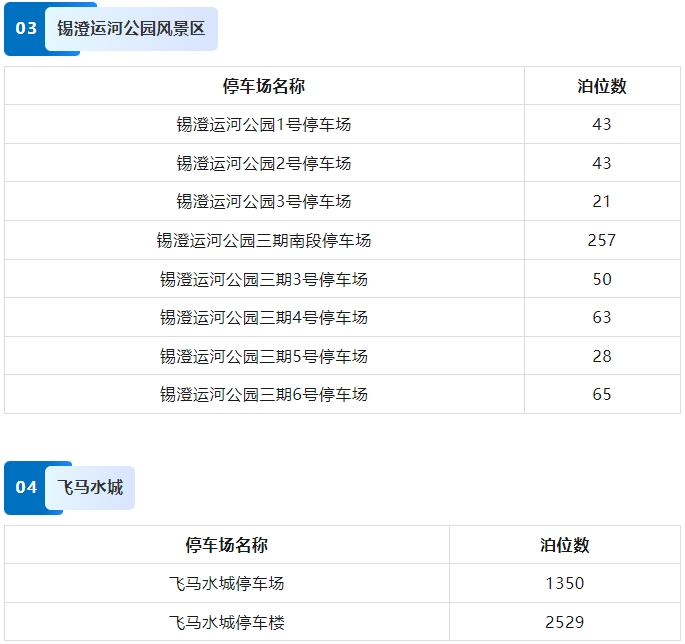This screenshot has width=685, height=644.
Task: Select the row 锡澄运河公园三期3号停车场
Action: point(342,279)
